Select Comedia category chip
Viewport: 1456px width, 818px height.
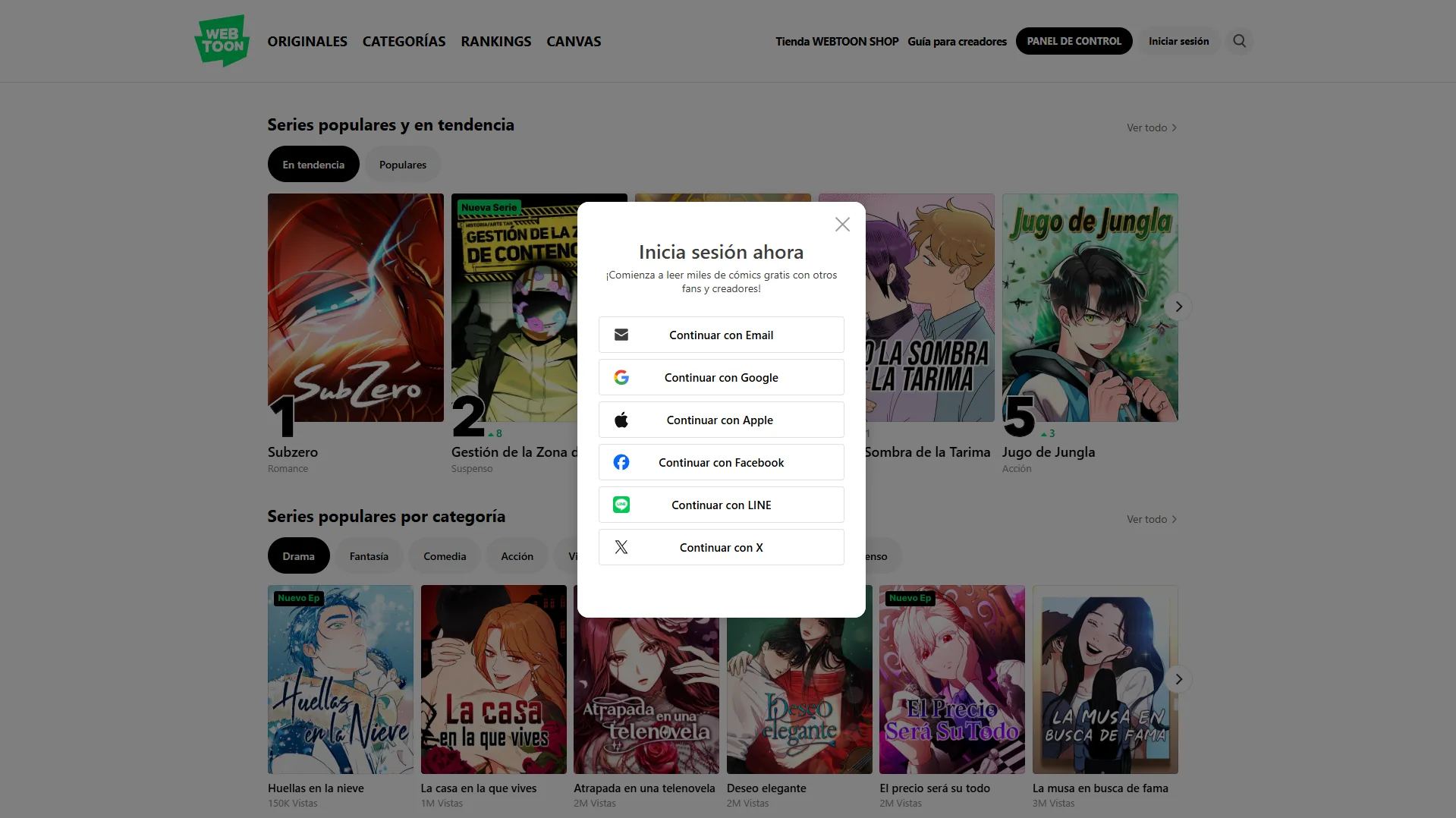[x=445, y=555]
